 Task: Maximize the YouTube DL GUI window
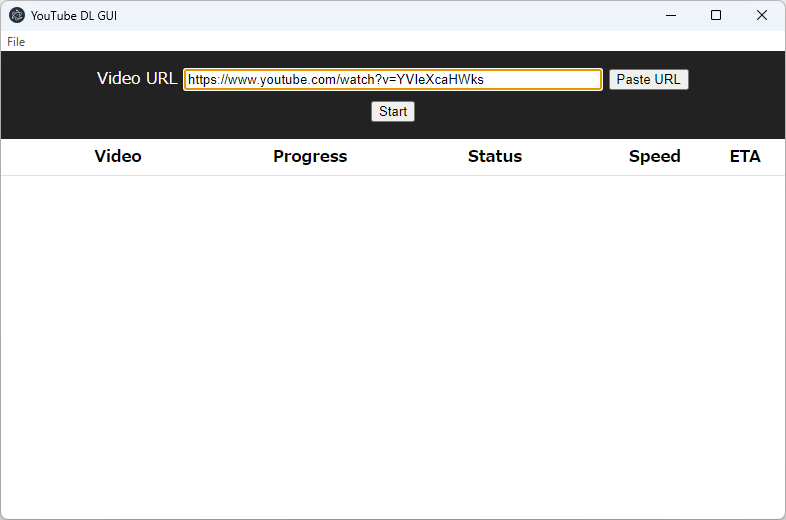point(716,15)
